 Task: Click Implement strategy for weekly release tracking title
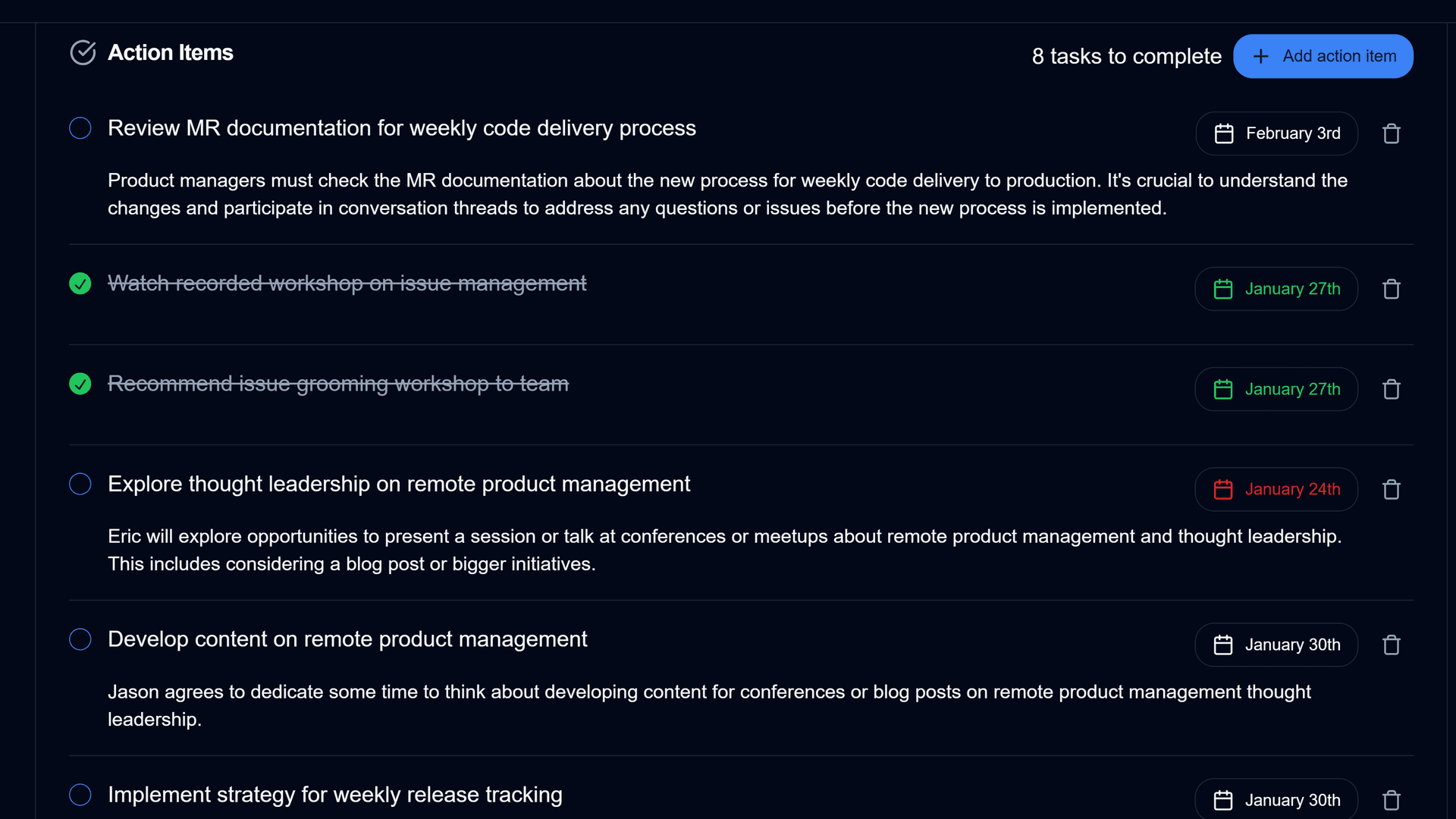pos(334,795)
